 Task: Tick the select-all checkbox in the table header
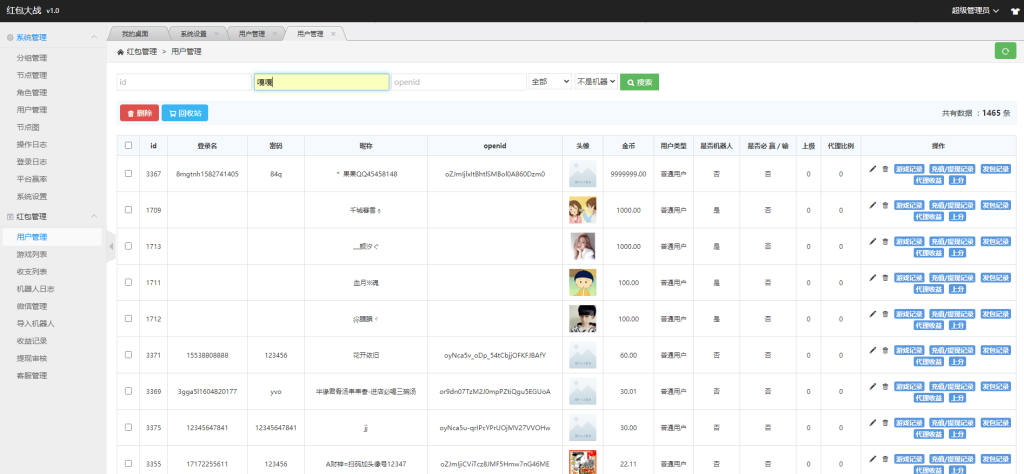[128, 146]
